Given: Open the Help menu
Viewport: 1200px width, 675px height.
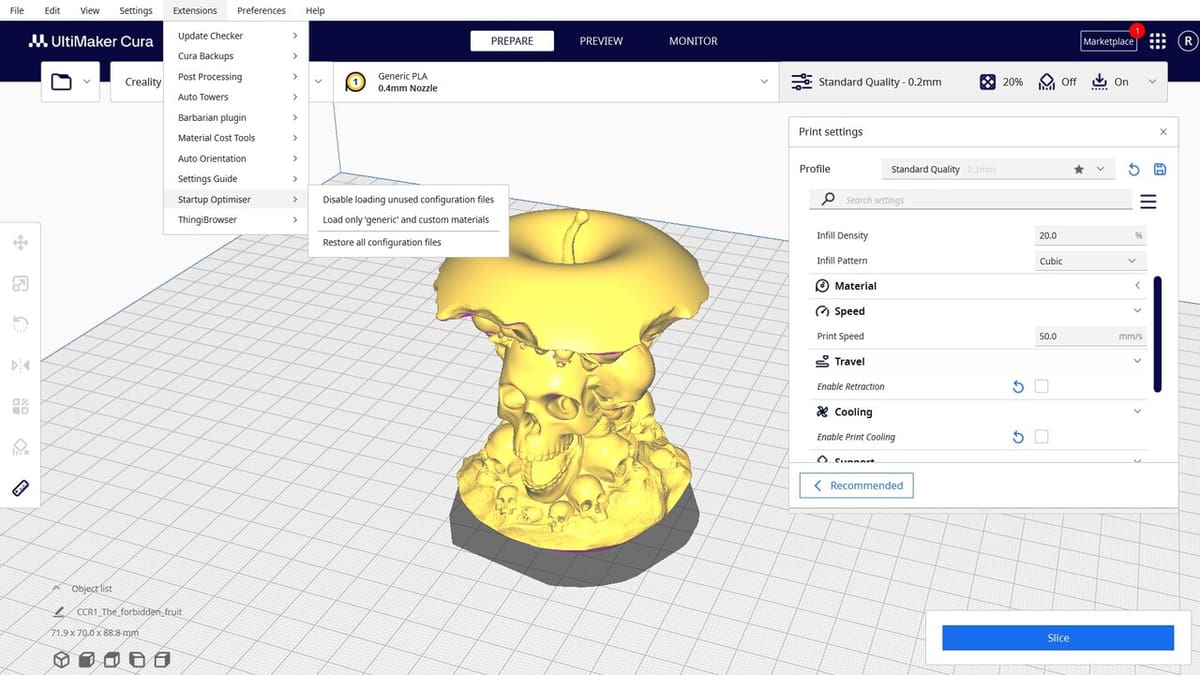Looking at the screenshot, I should tap(315, 10).
